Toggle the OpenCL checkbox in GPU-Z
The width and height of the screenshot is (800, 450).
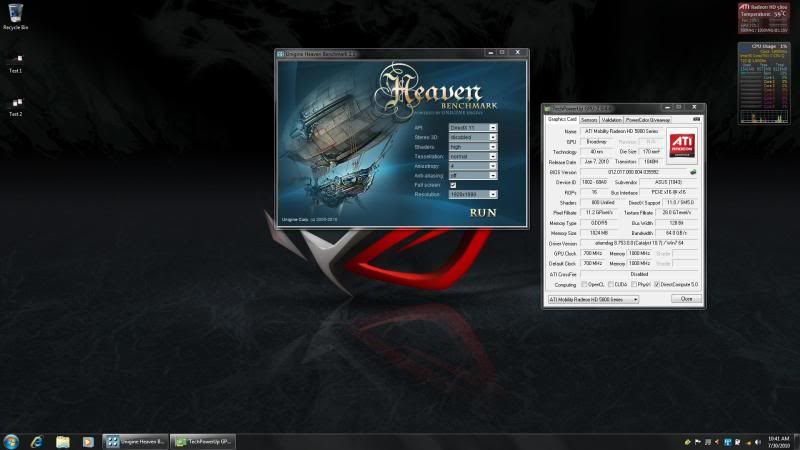584,284
